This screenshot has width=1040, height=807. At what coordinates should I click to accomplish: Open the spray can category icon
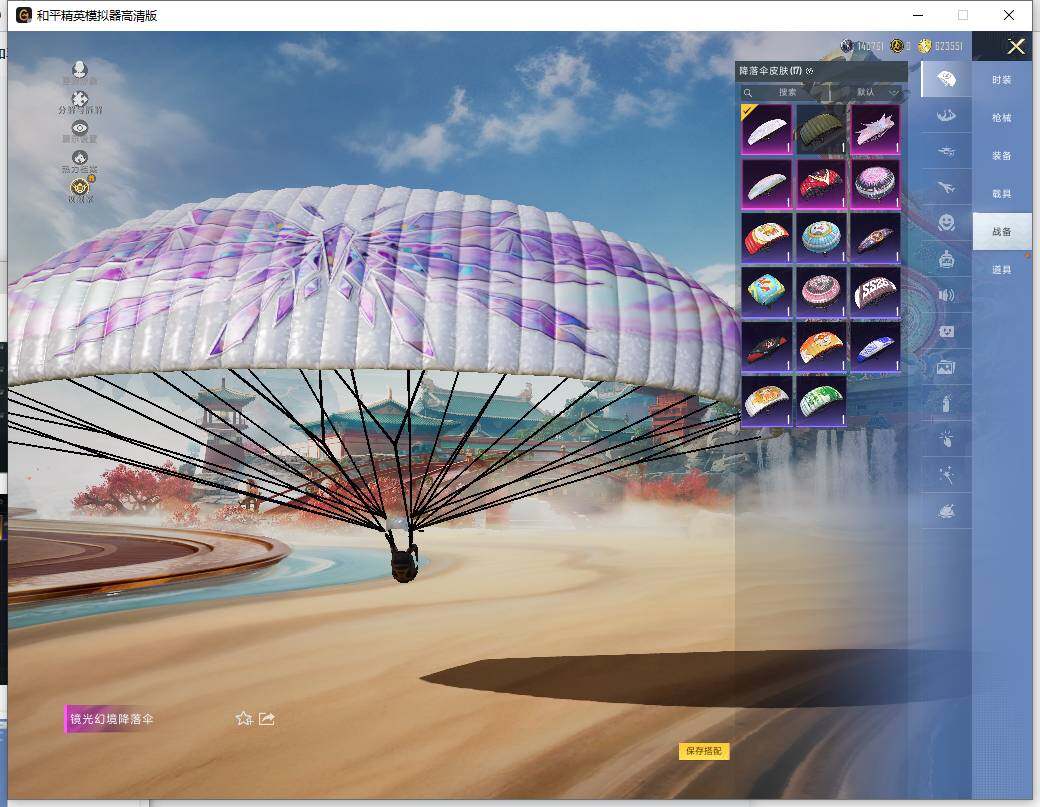pyautogui.click(x=946, y=403)
